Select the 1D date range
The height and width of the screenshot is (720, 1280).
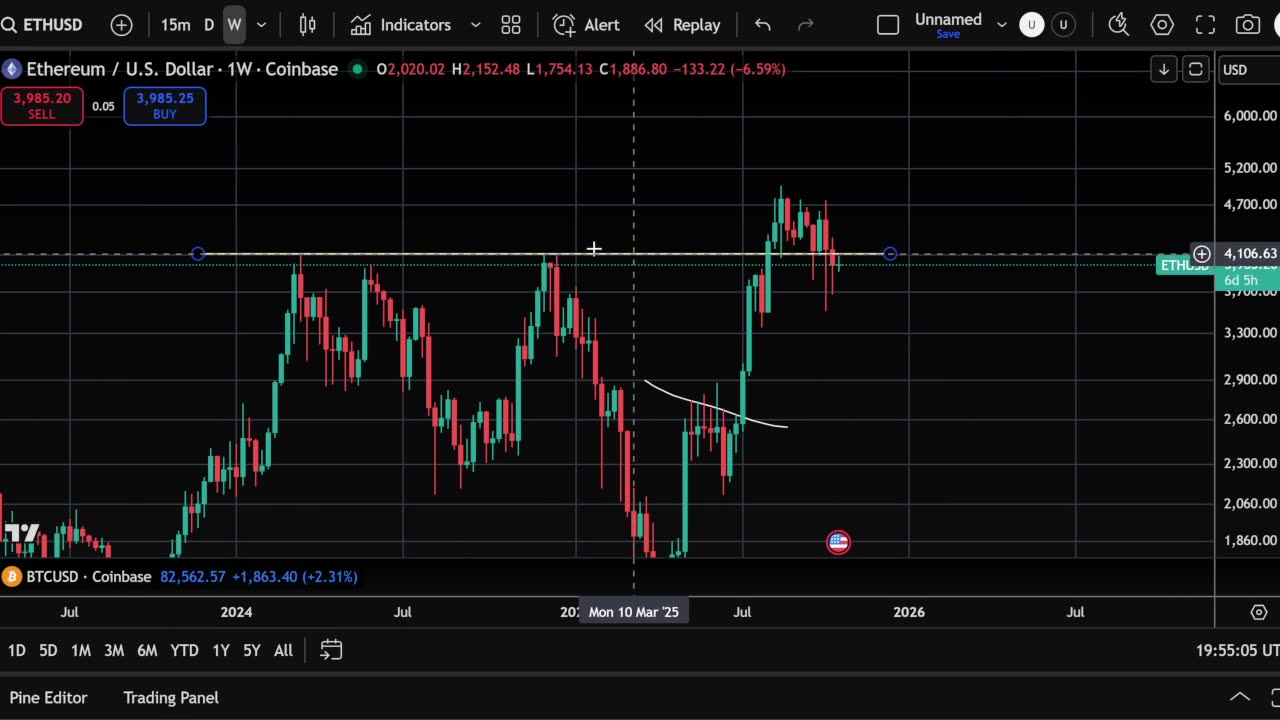[x=17, y=651]
